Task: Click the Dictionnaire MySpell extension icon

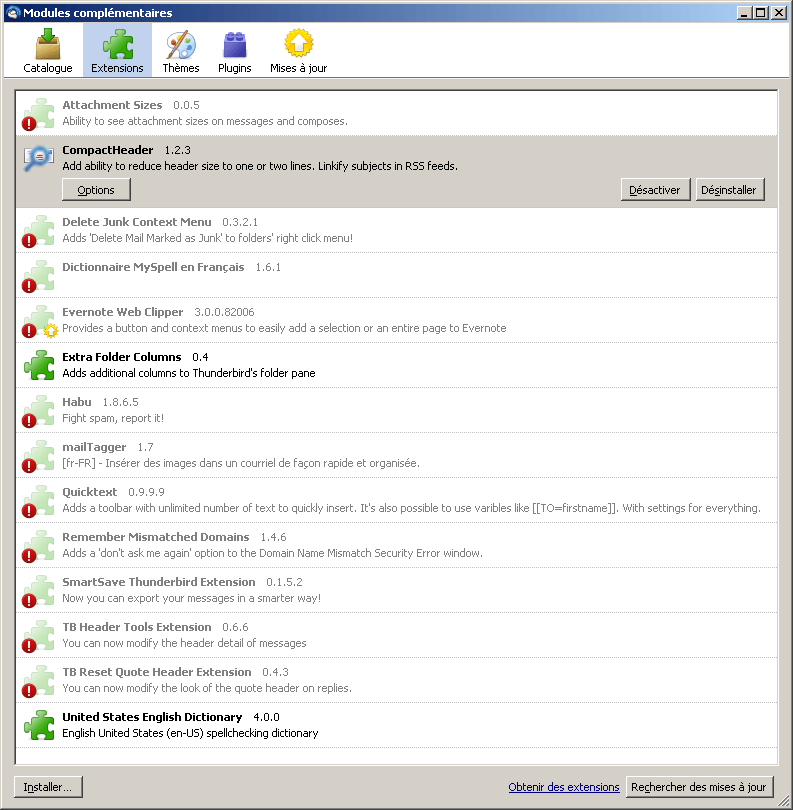Action: click(39, 276)
